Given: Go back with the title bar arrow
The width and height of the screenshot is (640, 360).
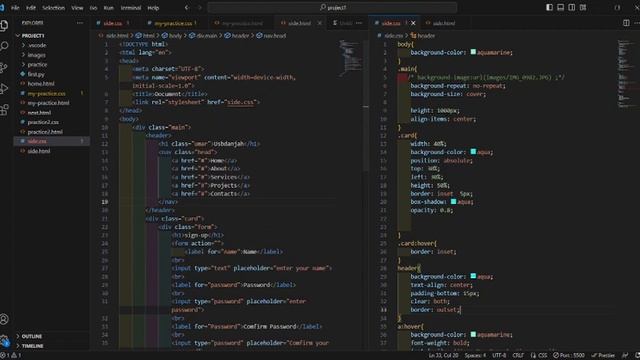Looking at the screenshot, I should [187, 7].
